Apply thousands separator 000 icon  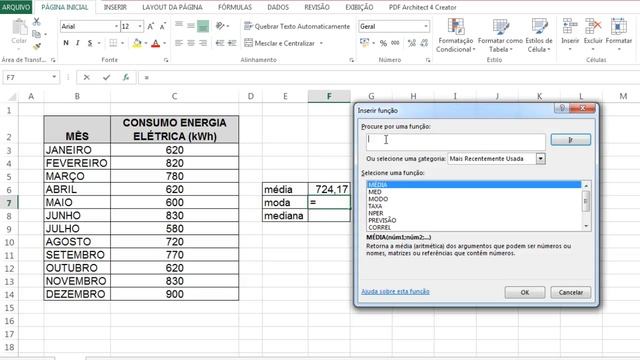click(x=395, y=43)
